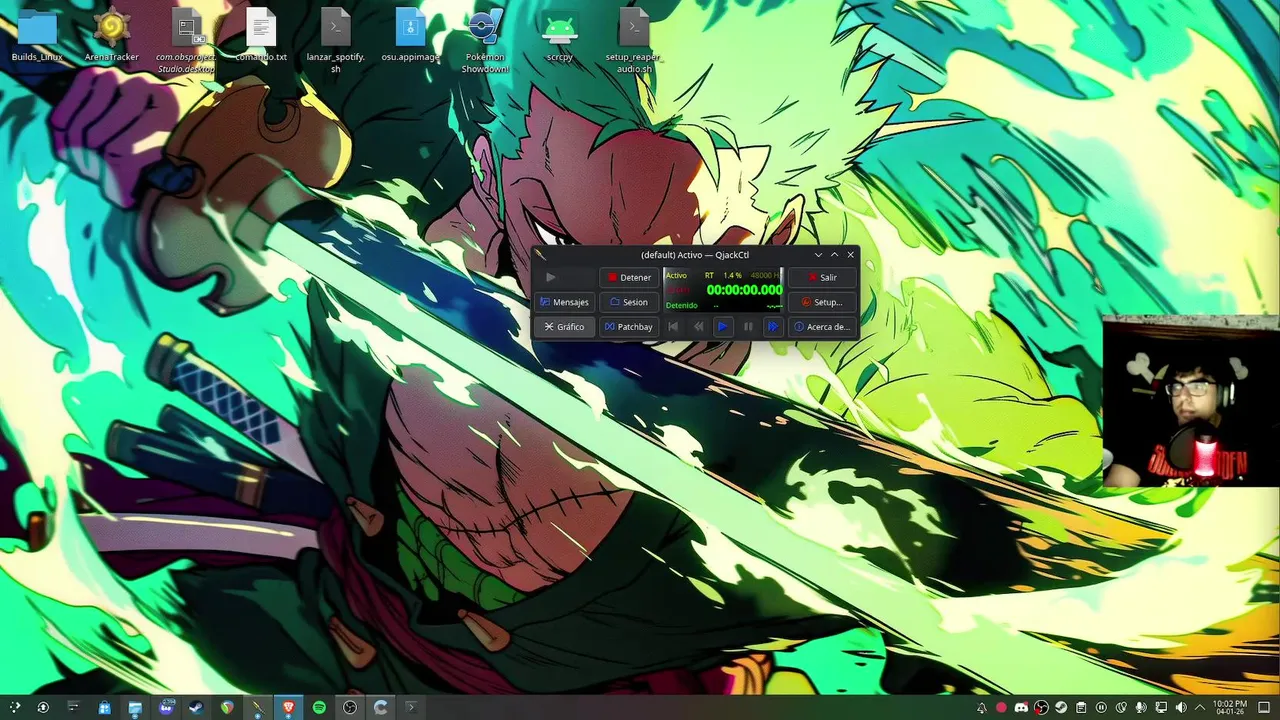
Task: Select the Pokémon Showdown! desktop shortcut
Action: click(485, 41)
